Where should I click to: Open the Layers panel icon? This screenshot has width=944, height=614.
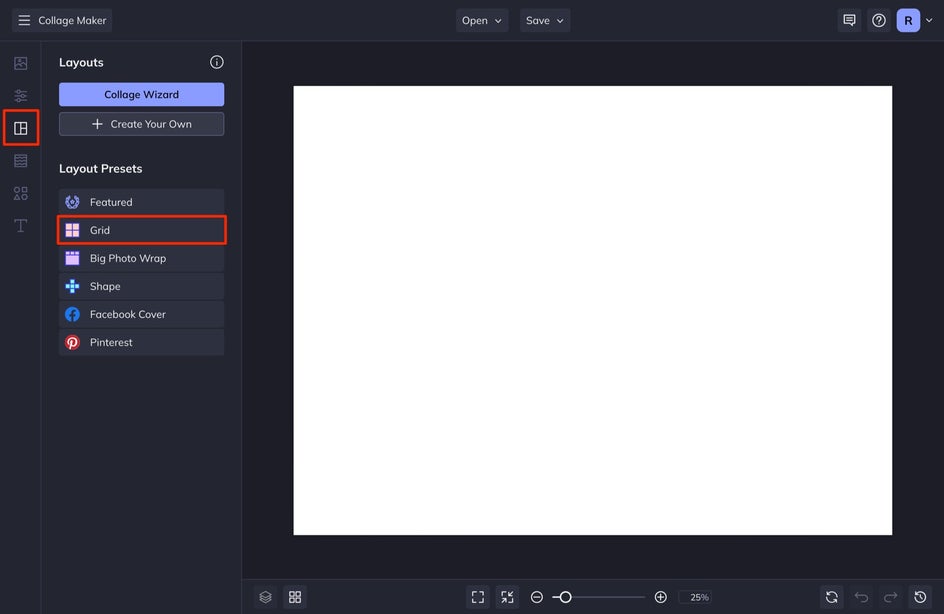[266, 597]
